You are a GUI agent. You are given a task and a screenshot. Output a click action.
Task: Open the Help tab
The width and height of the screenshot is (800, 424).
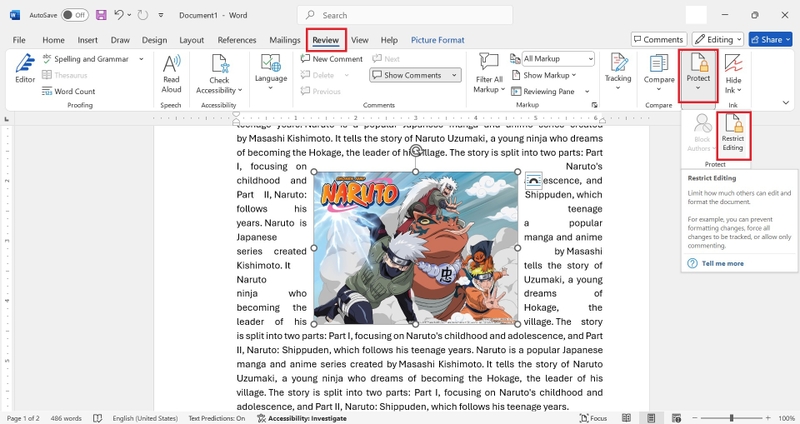(389, 40)
